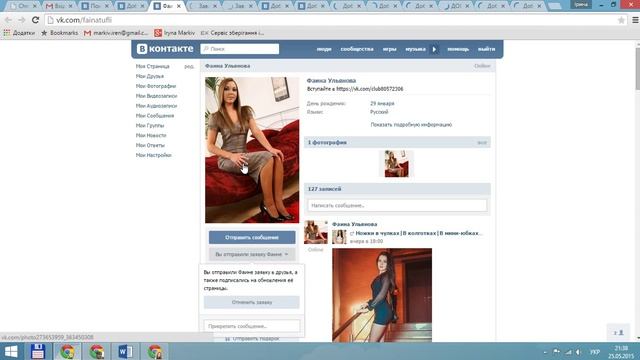
Task: Switch to the third browser tab with VK icon
Action: 95,6
